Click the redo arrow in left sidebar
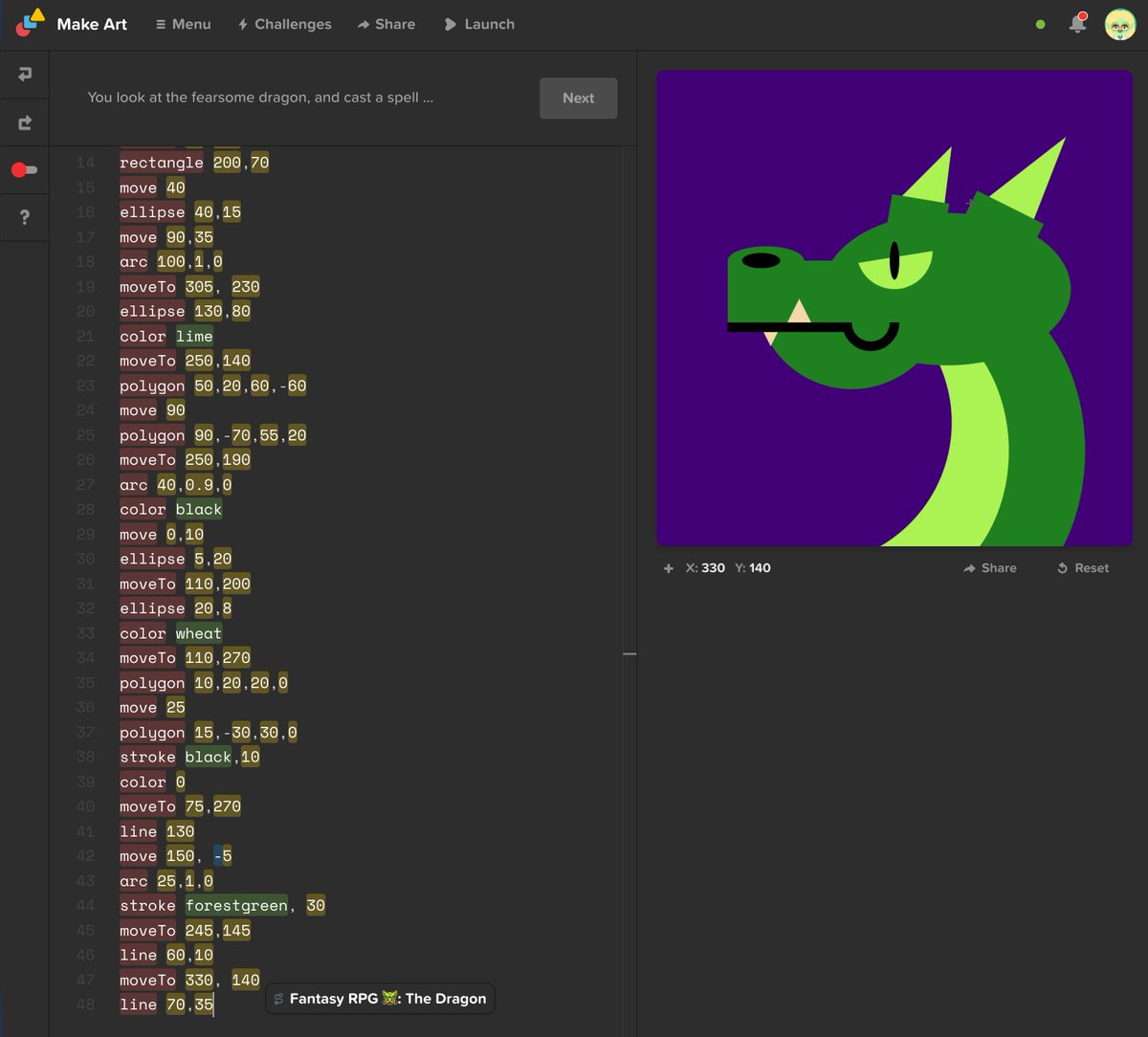The width and height of the screenshot is (1148, 1037). pos(25,122)
